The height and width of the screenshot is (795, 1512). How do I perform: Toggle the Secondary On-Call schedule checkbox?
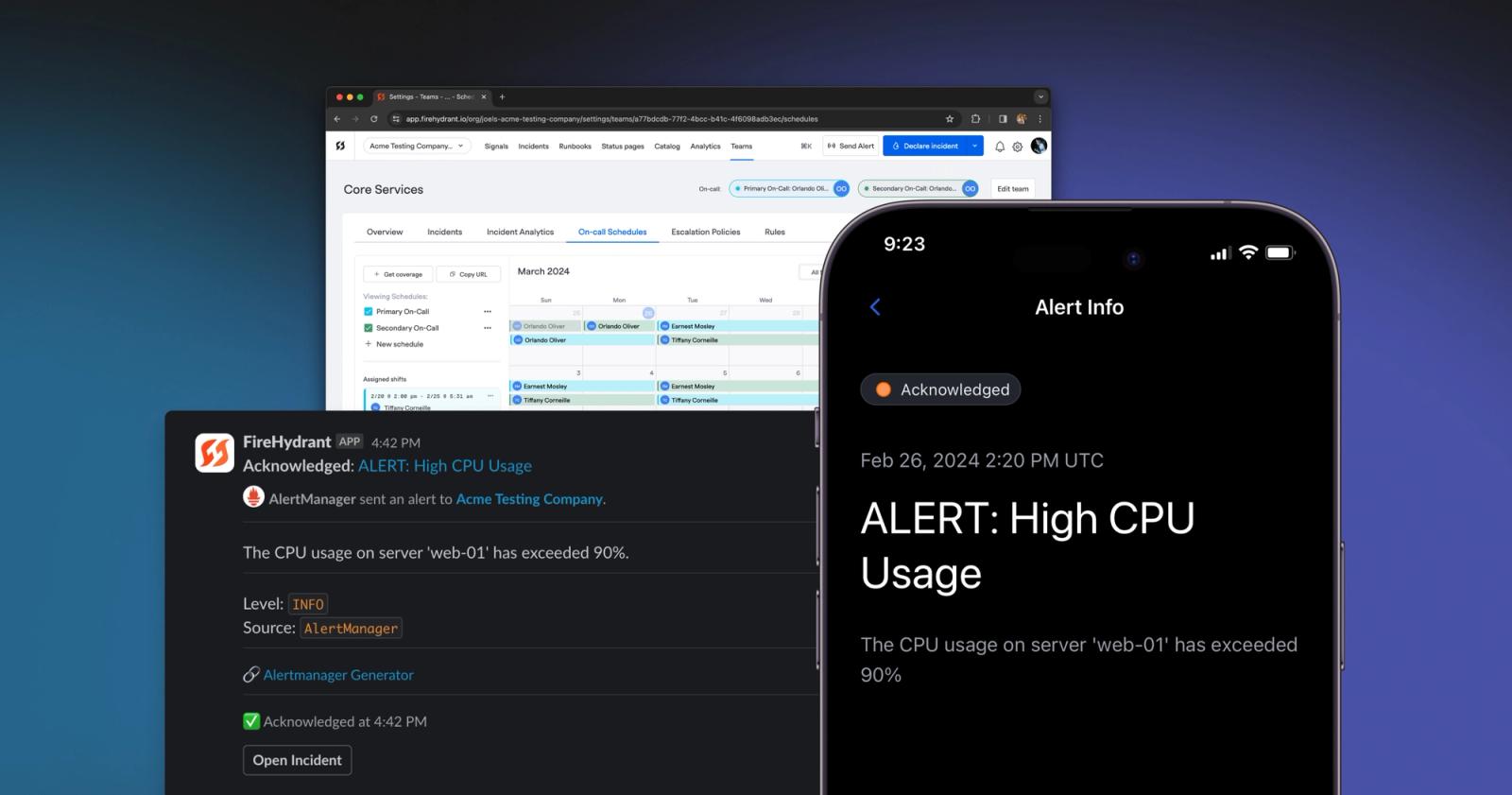click(x=369, y=328)
